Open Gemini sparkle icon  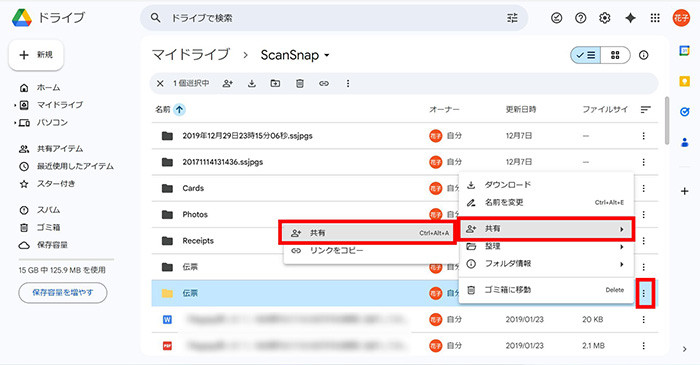point(630,18)
